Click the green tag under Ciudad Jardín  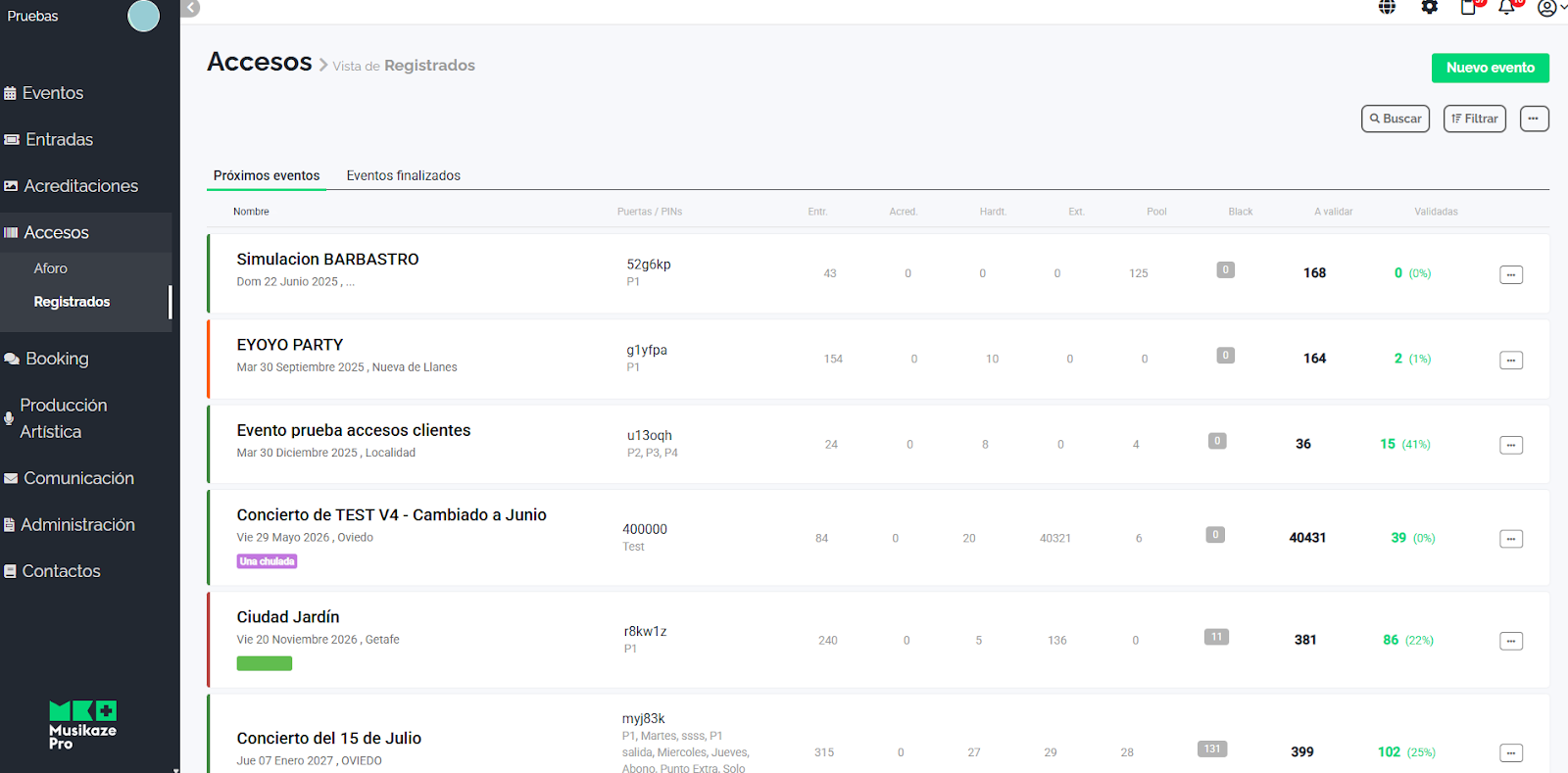pyautogui.click(x=265, y=664)
